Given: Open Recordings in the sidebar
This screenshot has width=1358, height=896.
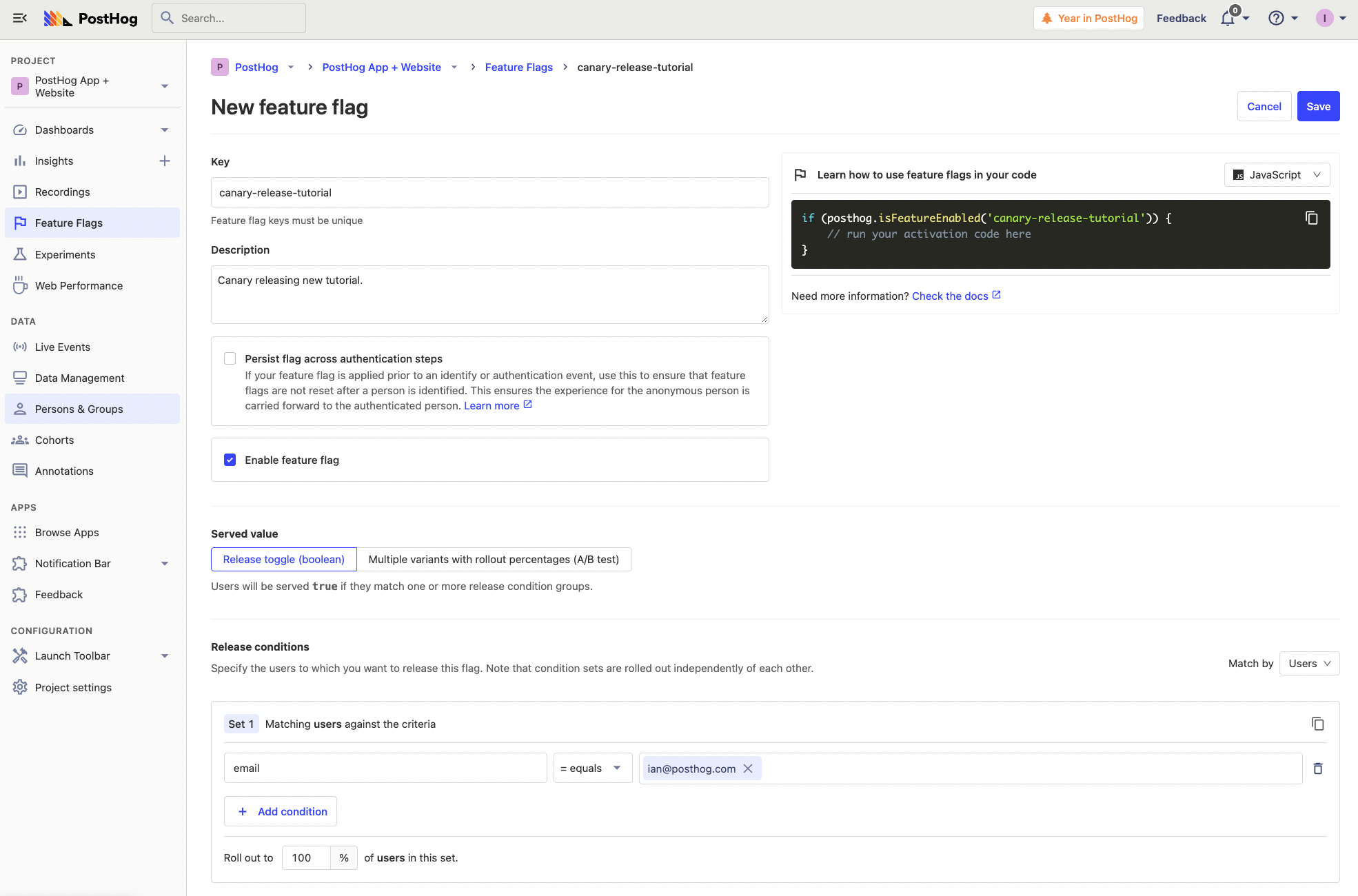Looking at the screenshot, I should (x=62, y=192).
